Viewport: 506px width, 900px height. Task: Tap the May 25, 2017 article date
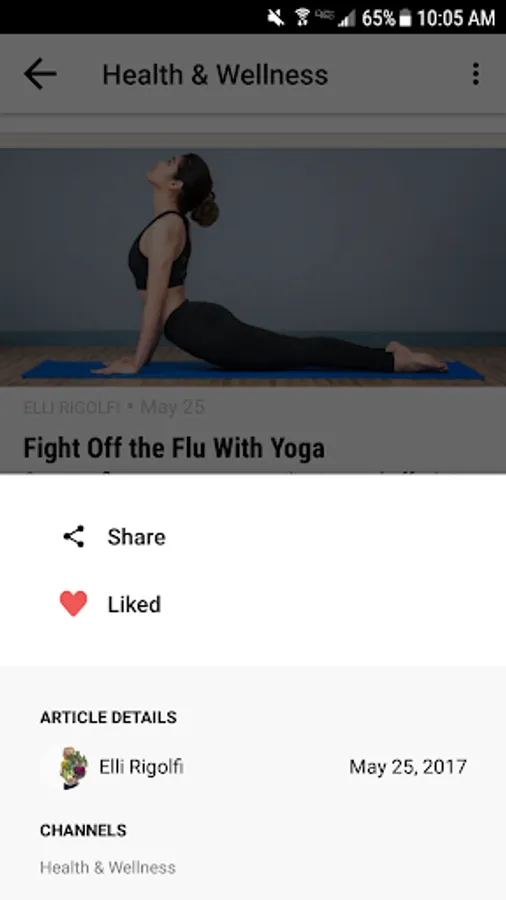(408, 767)
